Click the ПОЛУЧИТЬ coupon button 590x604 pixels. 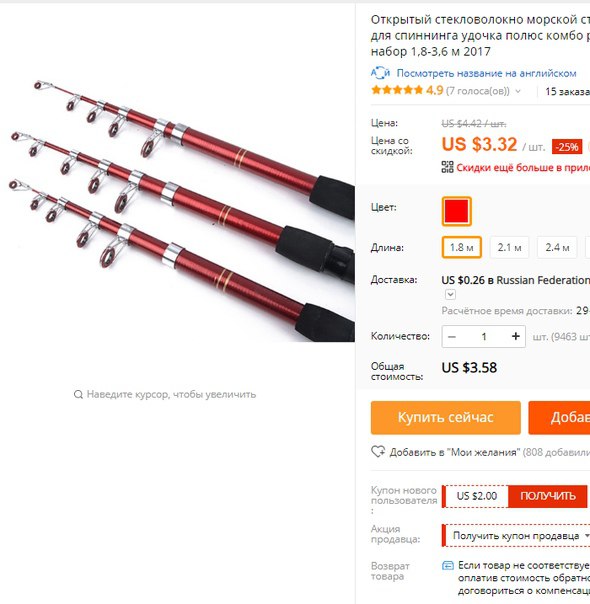[x=548, y=496]
